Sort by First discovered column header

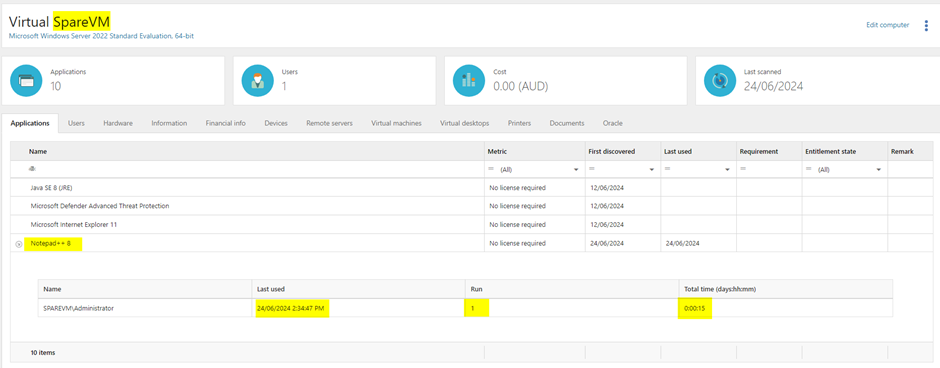tap(611, 152)
